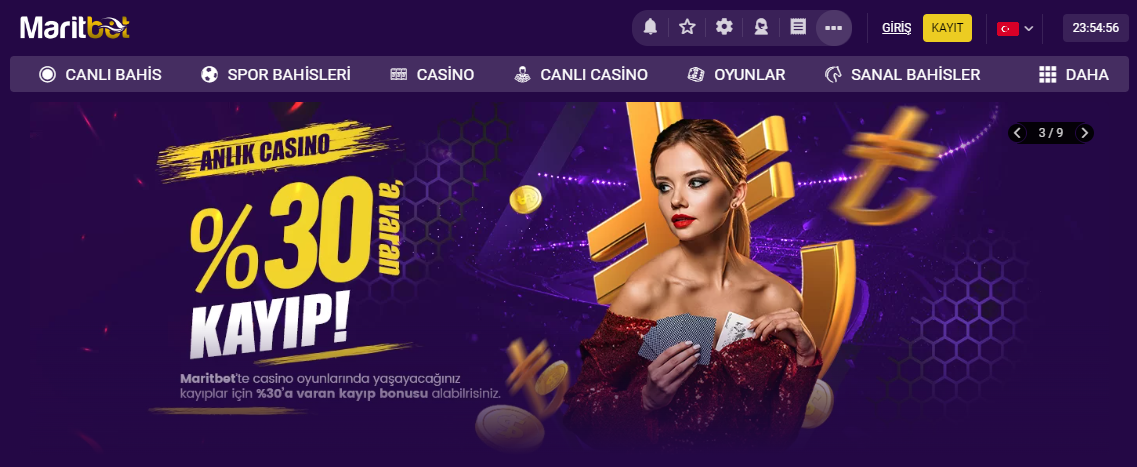Open favorites with the star icon

point(687,28)
